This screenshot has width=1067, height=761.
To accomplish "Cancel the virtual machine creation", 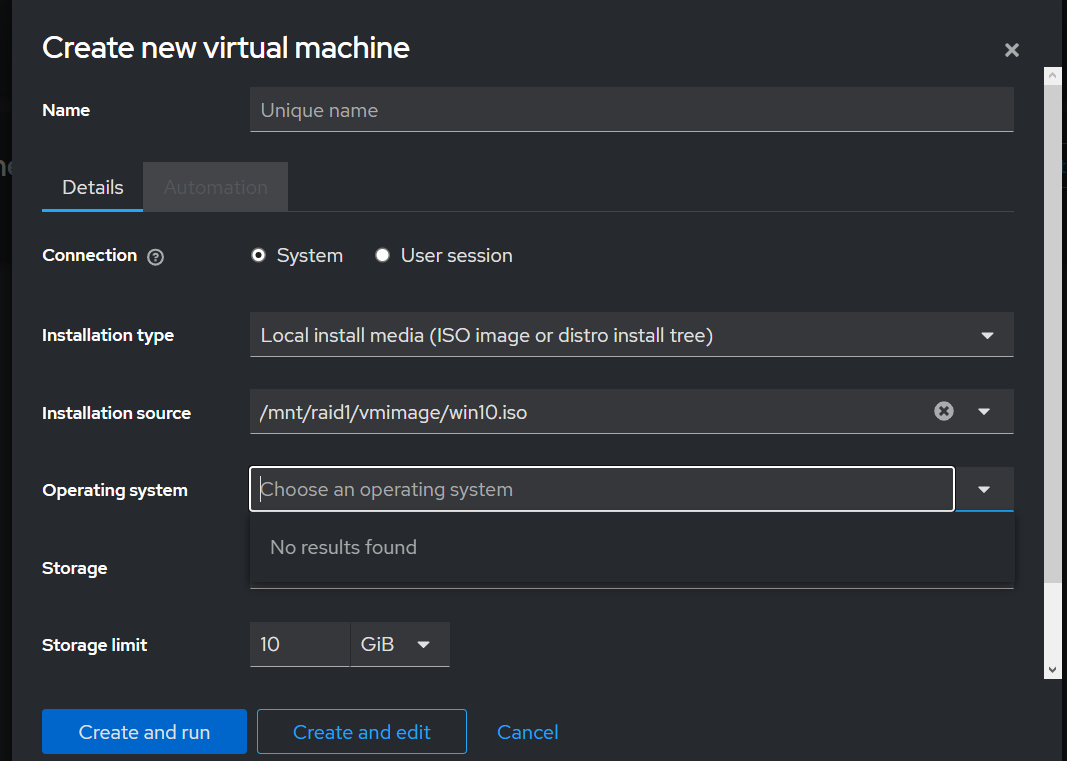I will (527, 731).
